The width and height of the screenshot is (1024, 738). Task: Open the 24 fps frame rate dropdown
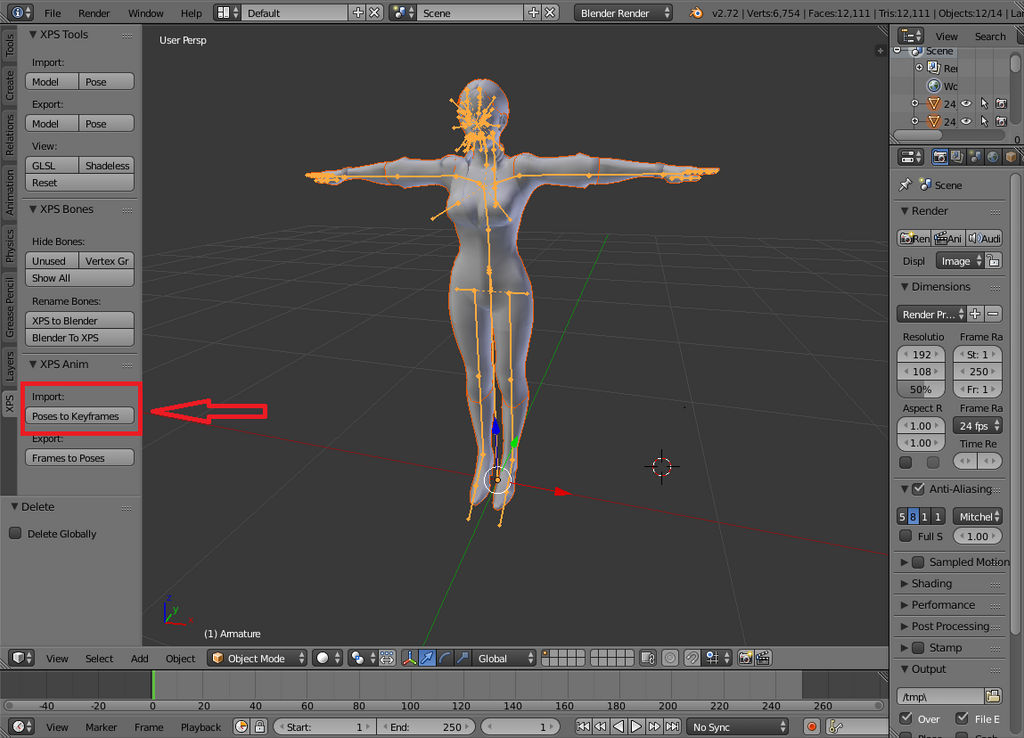tap(978, 425)
